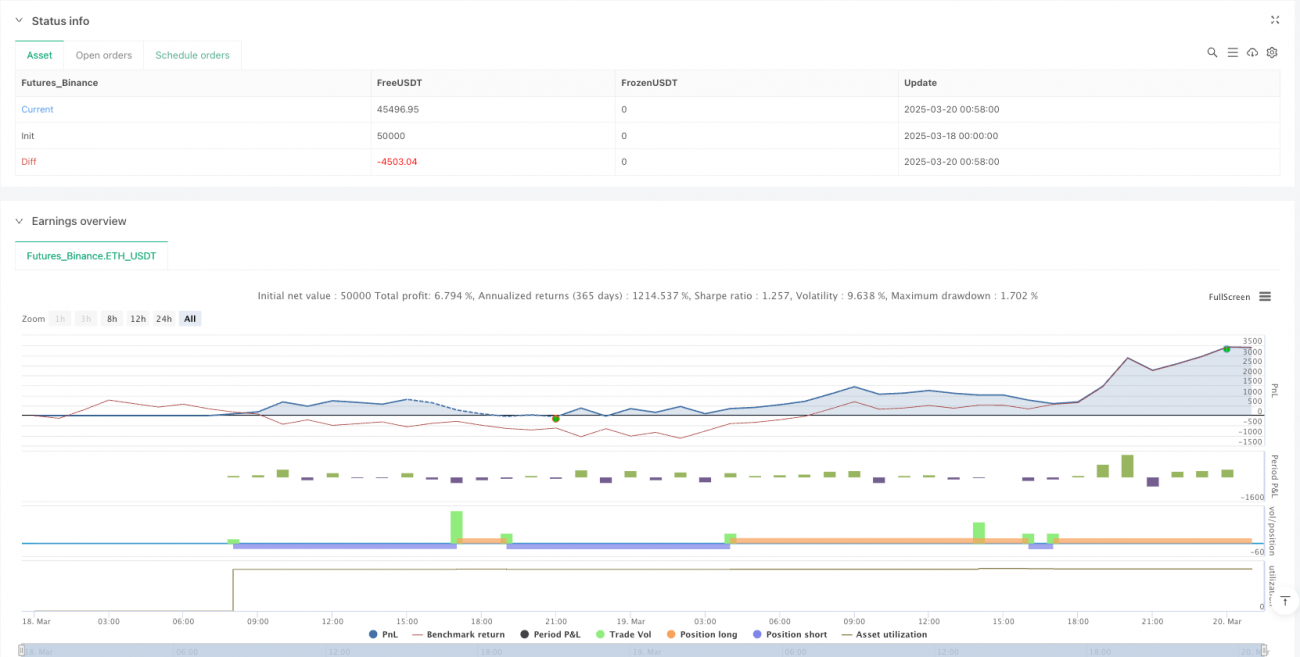
Task: Hide the Position short legend series
Action: [789, 634]
